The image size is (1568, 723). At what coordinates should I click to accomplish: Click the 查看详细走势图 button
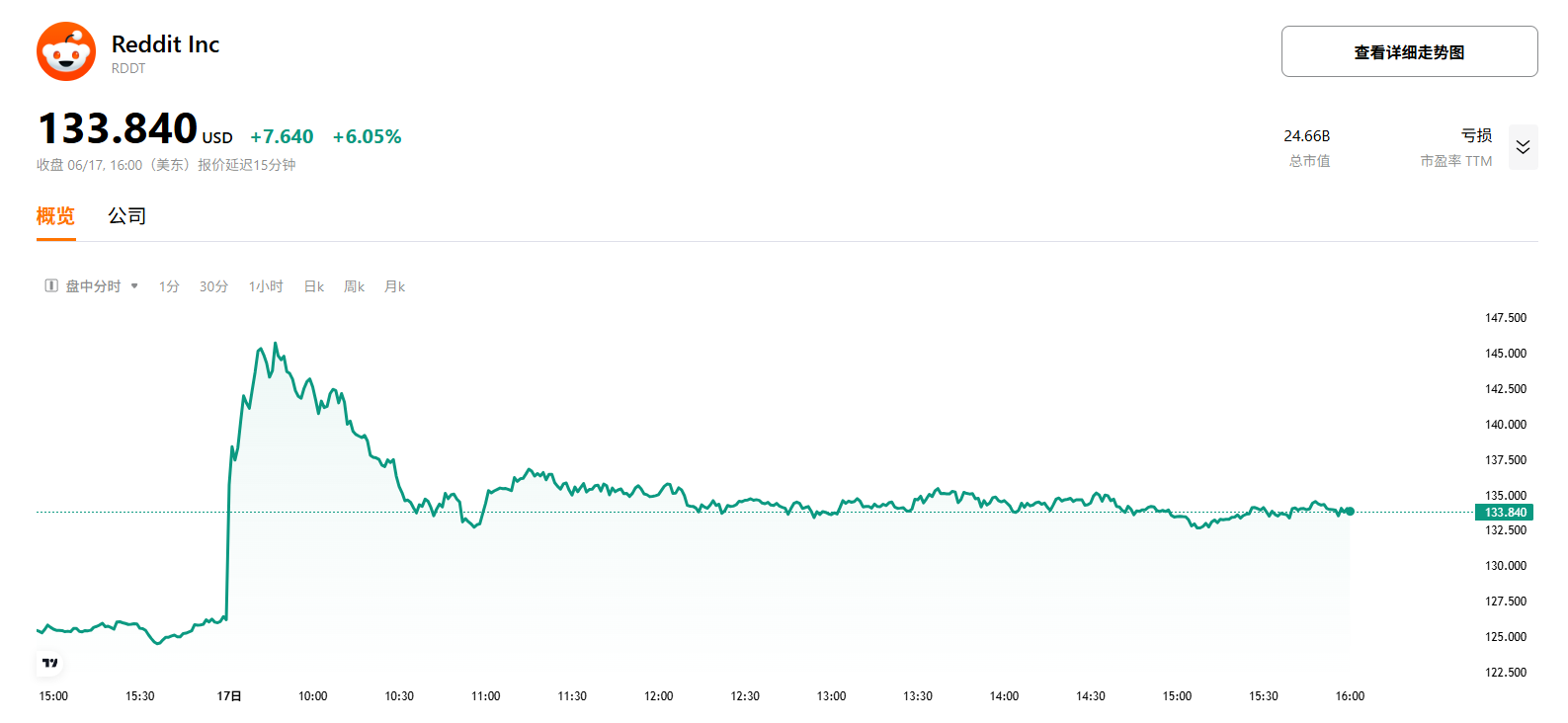point(1409,52)
